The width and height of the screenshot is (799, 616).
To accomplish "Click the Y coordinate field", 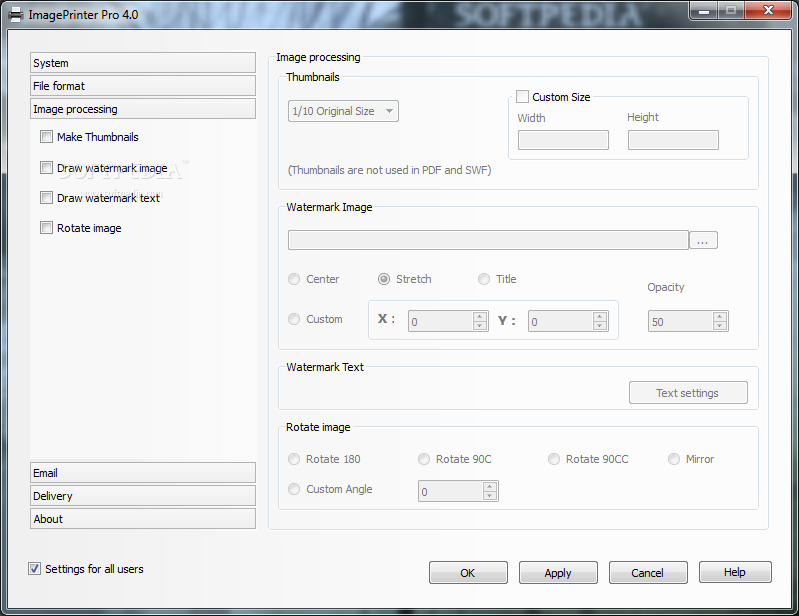I will 561,322.
